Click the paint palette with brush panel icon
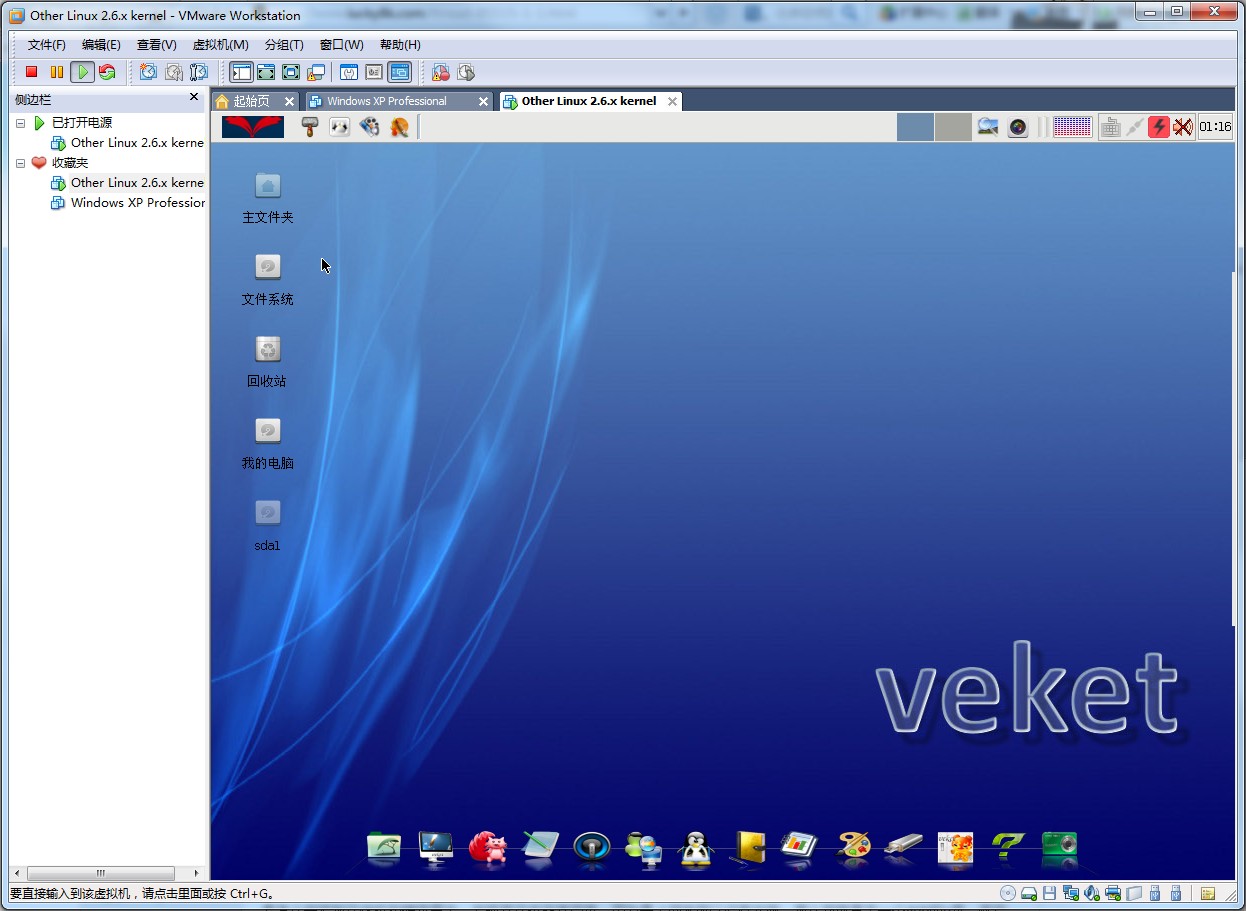Screen dimensions: 1246x911 pyautogui.click(x=370, y=127)
